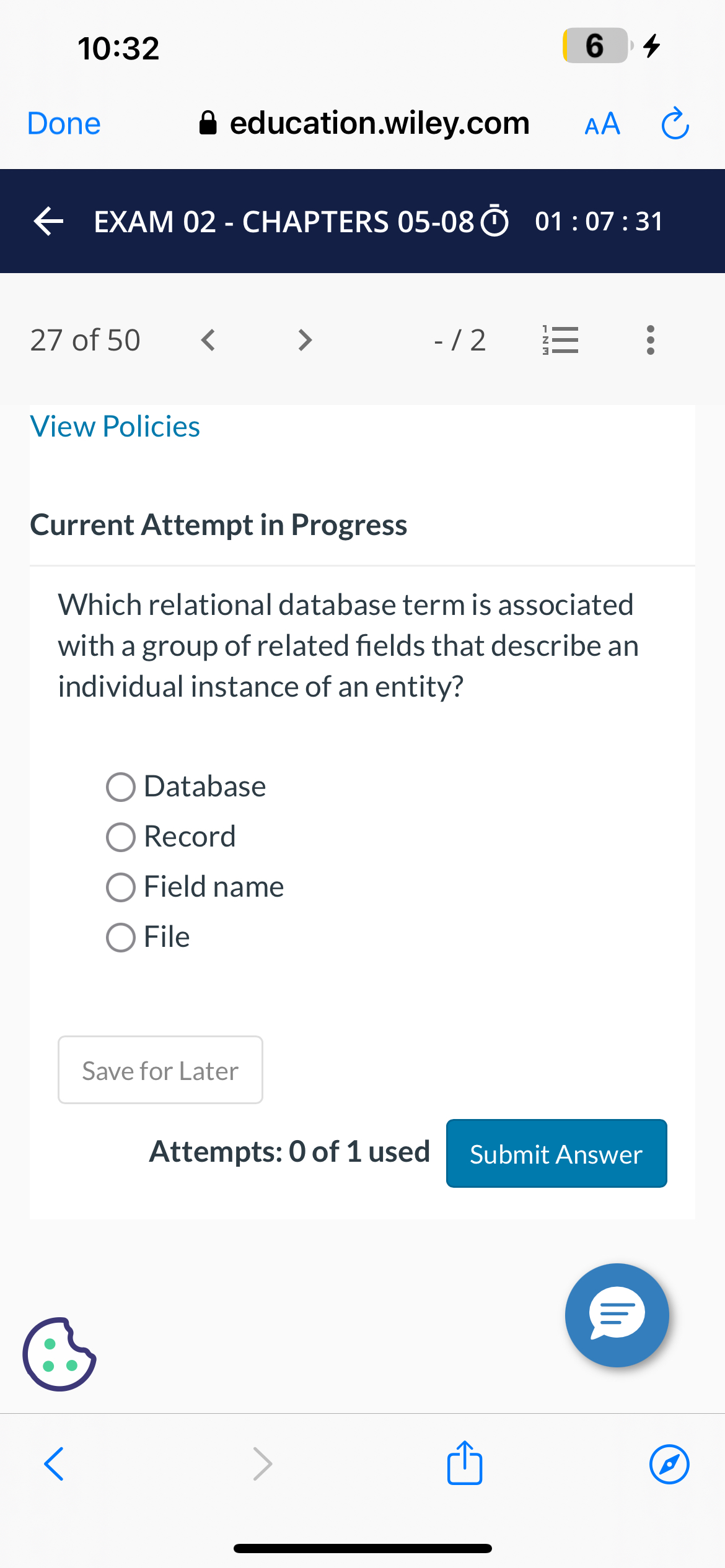Go to the next question with right chevron

coord(304,339)
